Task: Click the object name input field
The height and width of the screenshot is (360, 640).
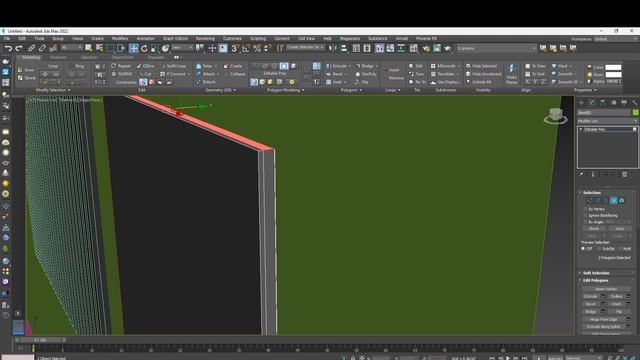Action: tap(604, 112)
